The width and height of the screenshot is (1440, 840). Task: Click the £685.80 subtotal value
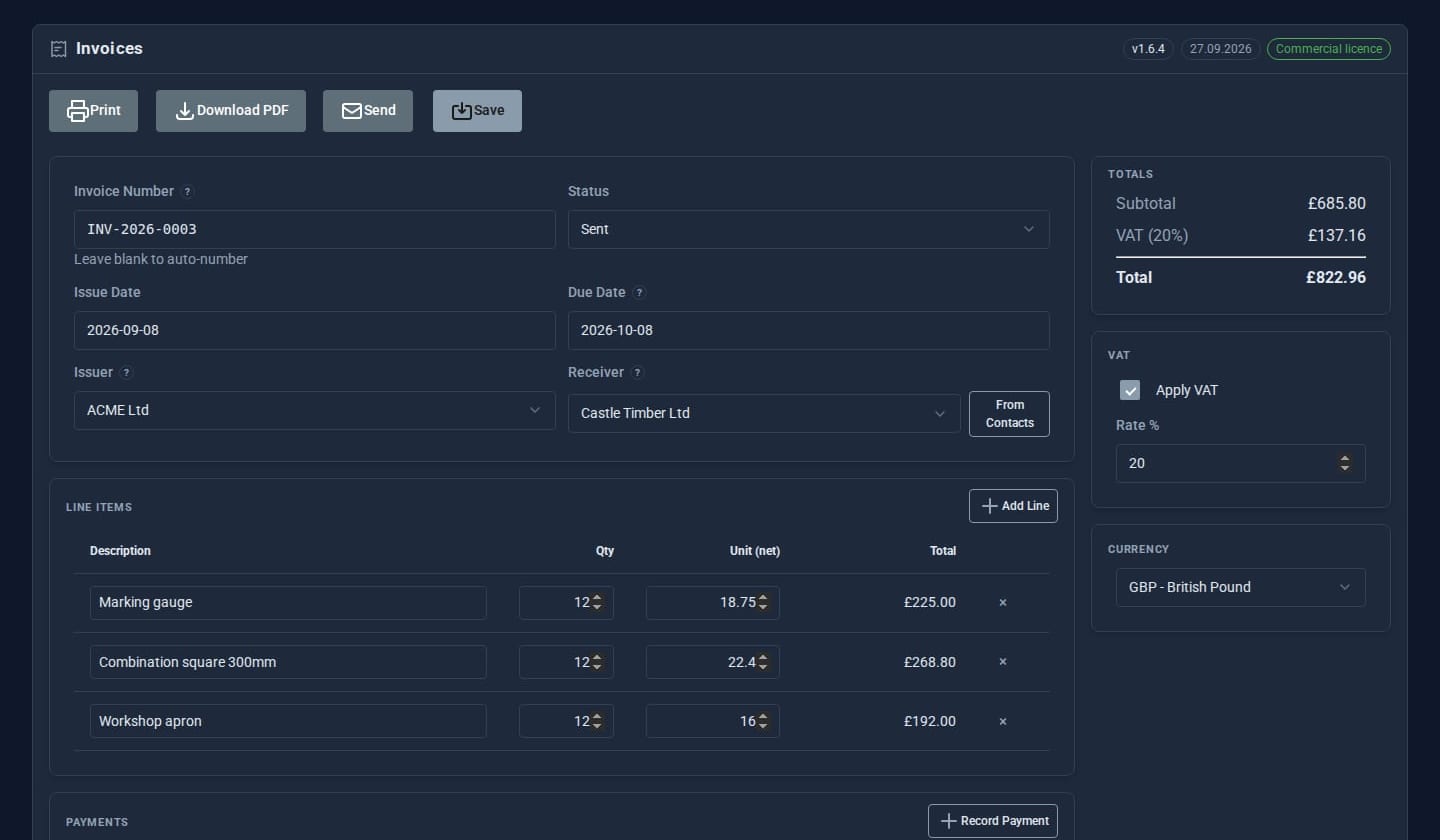(1336, 204)
